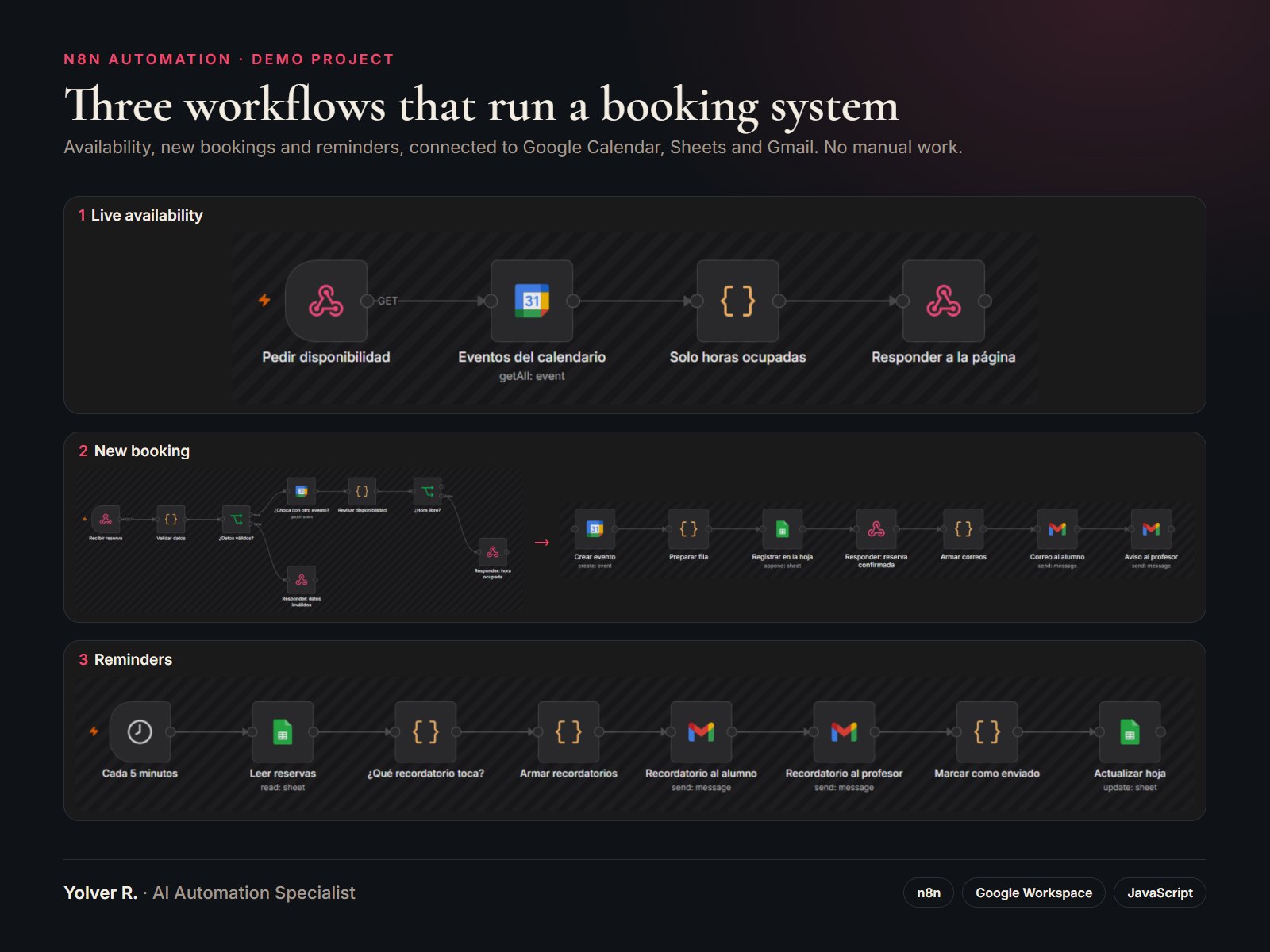Click the '¿Choca con otro evento?' calendar node

[x=302, y=491]
